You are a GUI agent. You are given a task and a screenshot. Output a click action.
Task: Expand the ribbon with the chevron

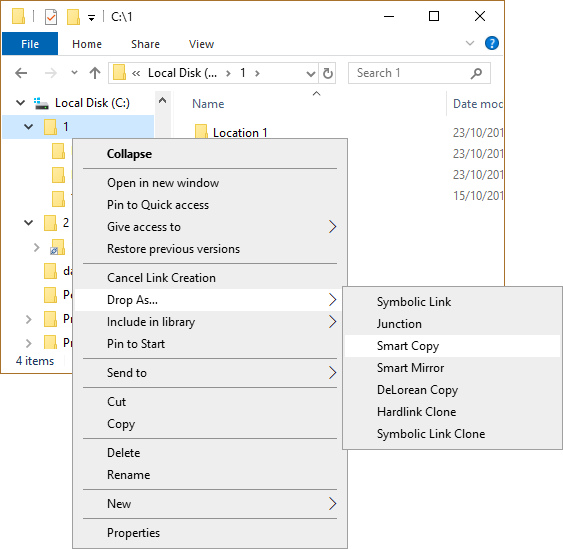point(470,43)
